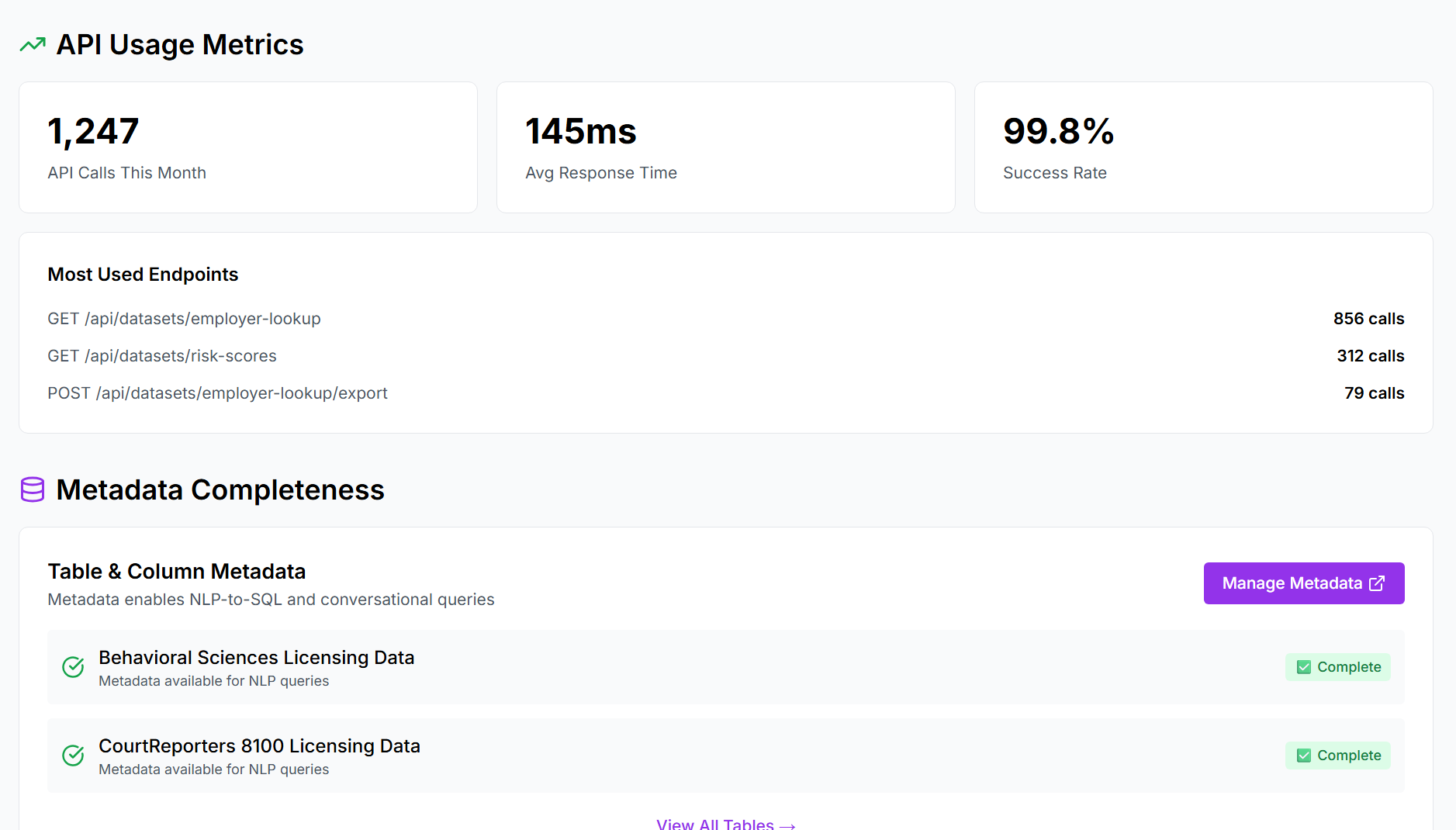Screen dimensions: 1456x830
Task: Toggle the Complete status for Behavioral Sciences data
Action: pos(1337,666)
